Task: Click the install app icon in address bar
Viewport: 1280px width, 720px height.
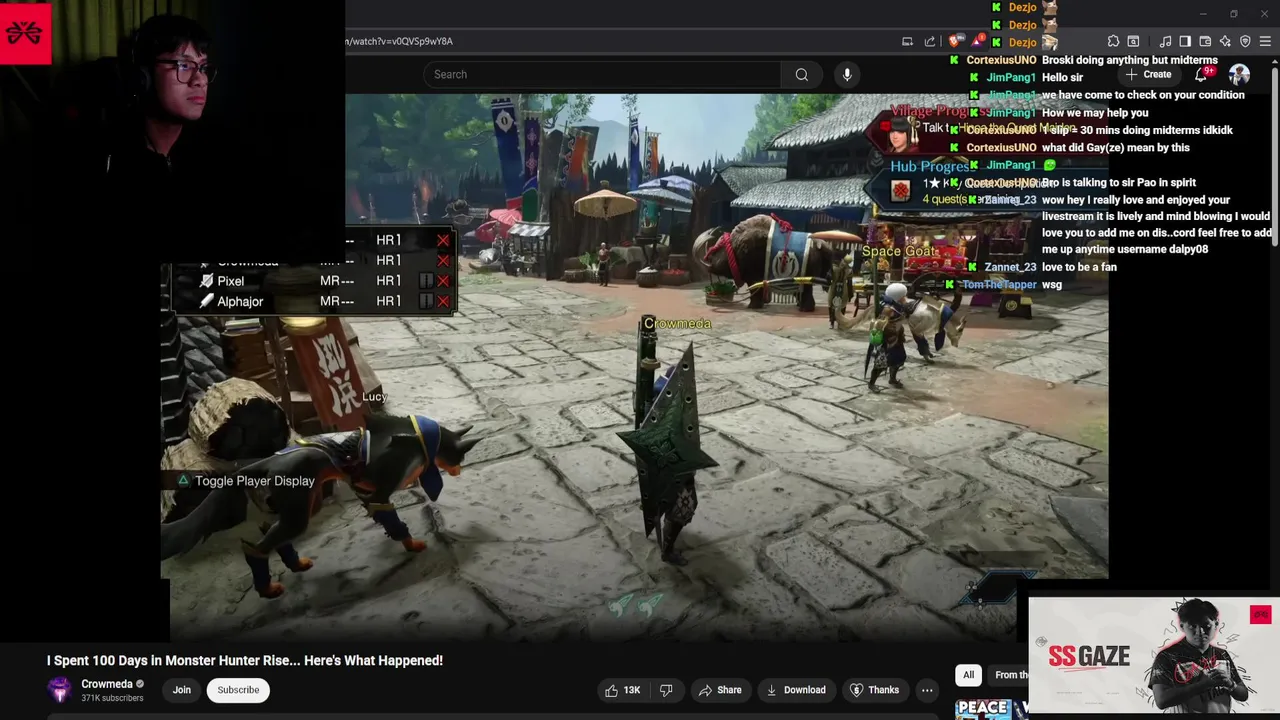Action: [907, 41]
